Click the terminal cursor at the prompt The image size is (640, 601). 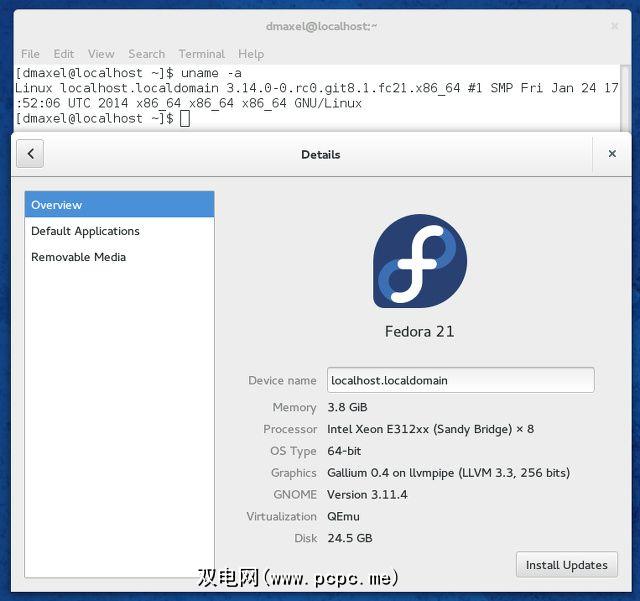pyautogui.click(x=184, y=118)
